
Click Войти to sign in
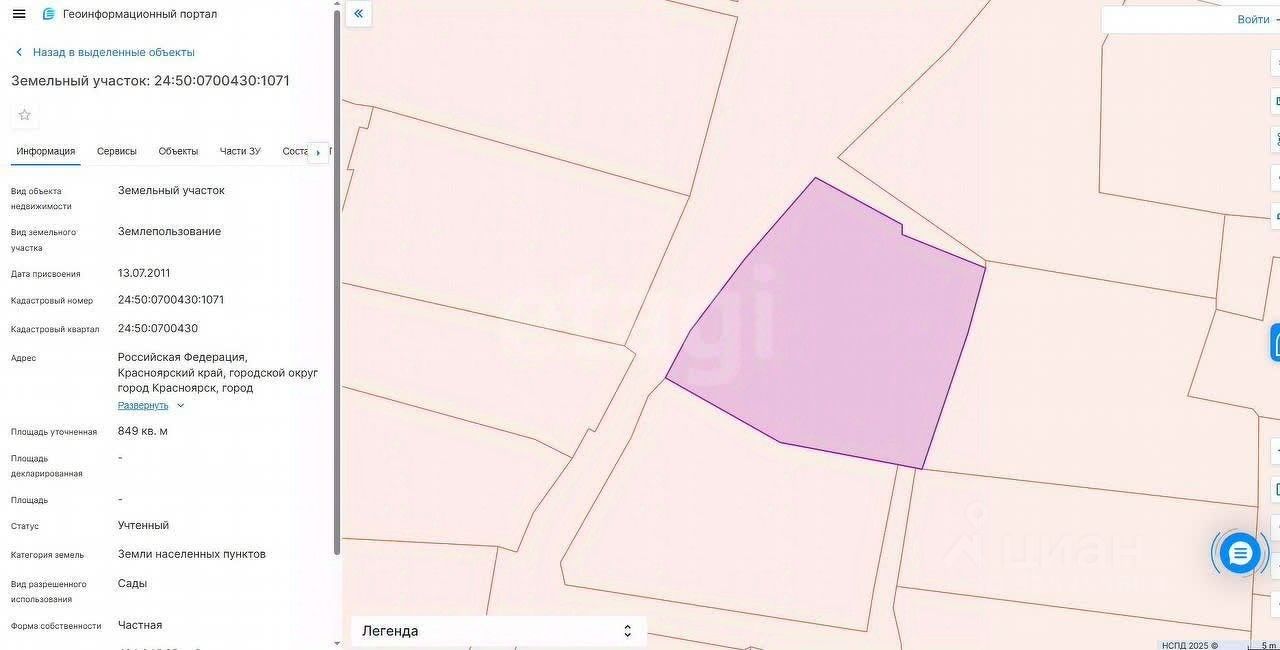coord(1253,19)
